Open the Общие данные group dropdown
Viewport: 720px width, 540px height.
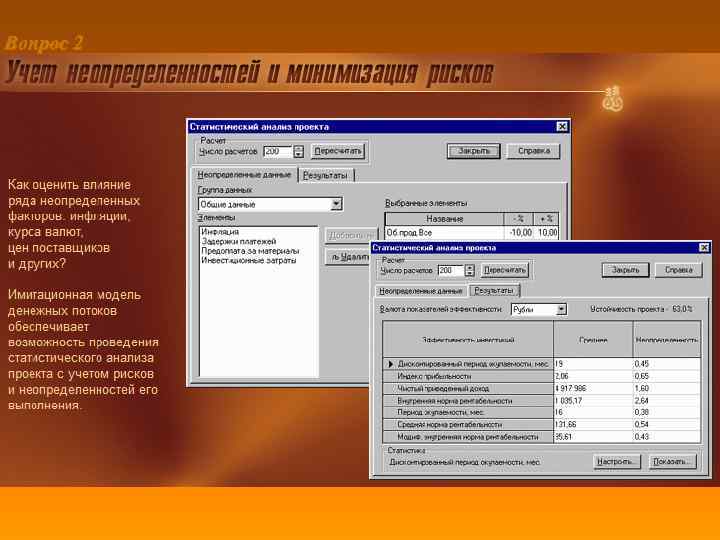336,204
